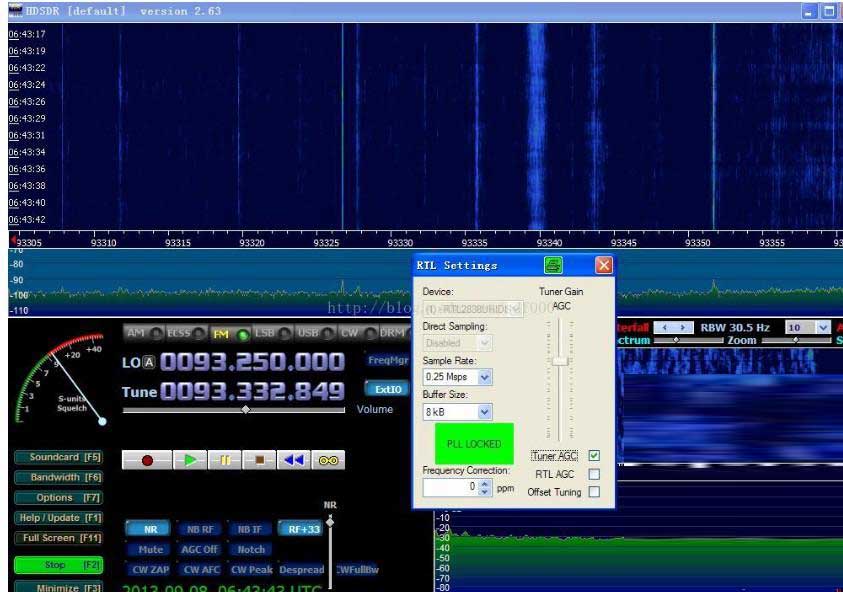Enable the Offset Tuning checkbox
The width and height of the screenshot is (843, 592).
click(594, 492)
